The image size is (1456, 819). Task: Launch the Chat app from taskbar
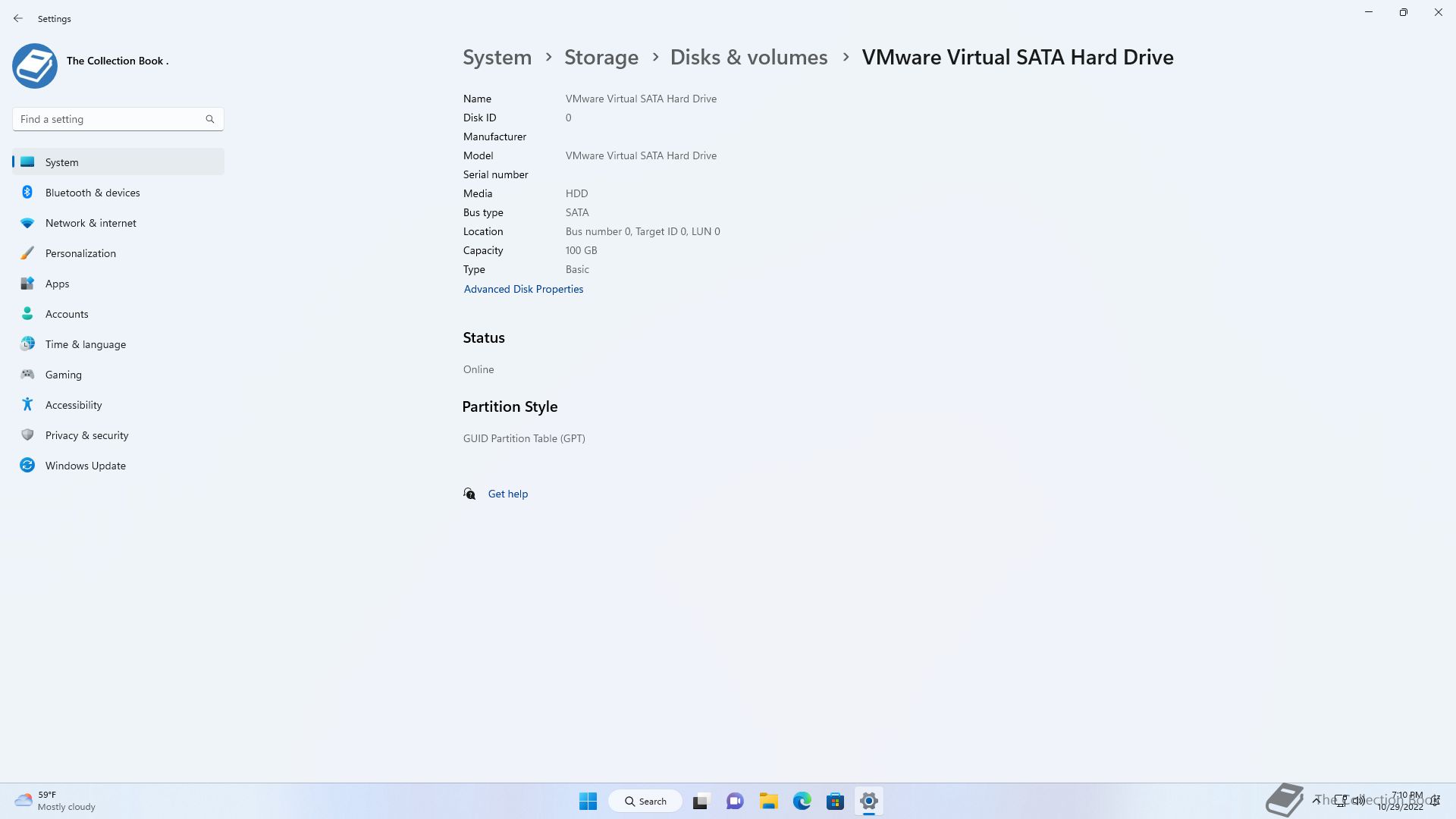(735, 801)
